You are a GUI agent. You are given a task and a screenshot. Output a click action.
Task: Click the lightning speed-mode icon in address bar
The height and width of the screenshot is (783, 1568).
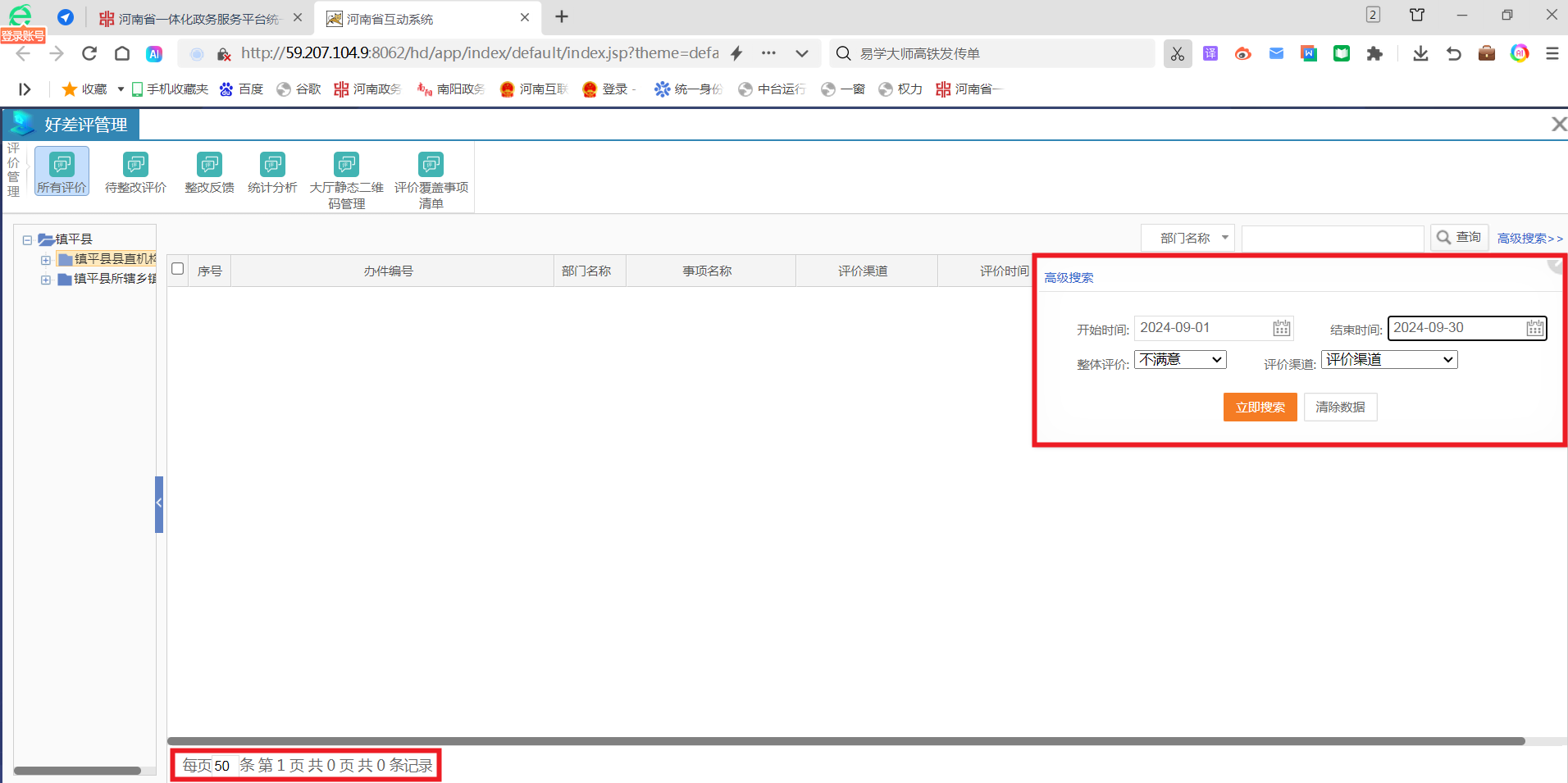click(736, 53)
